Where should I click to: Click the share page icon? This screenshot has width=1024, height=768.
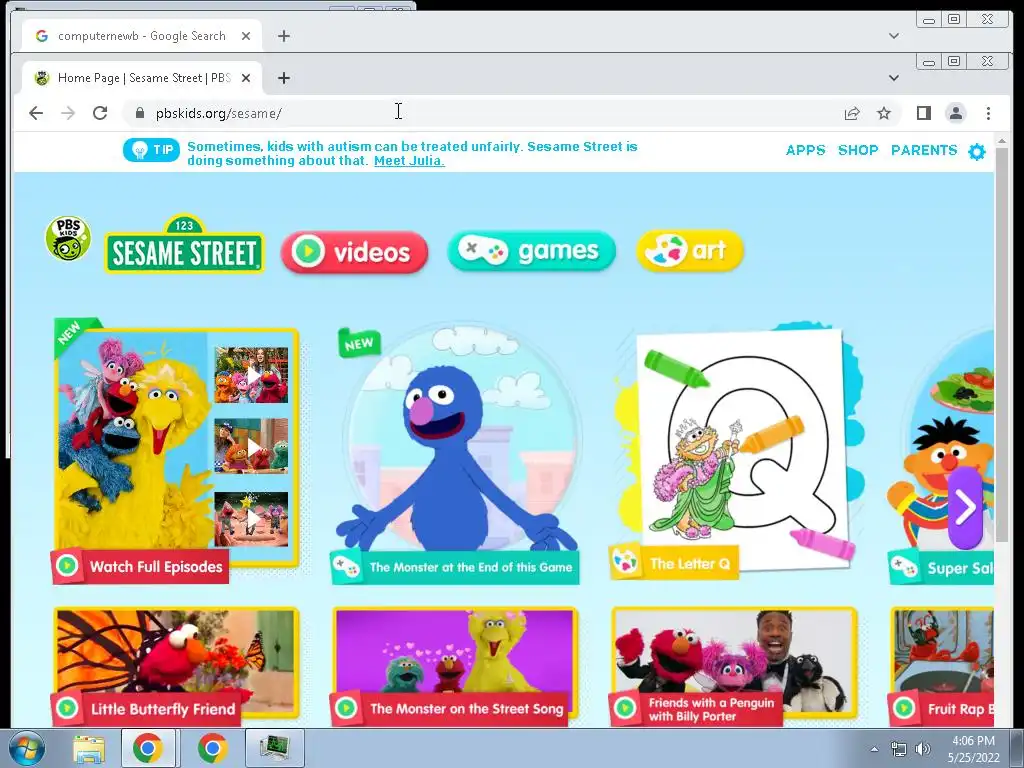852,113
